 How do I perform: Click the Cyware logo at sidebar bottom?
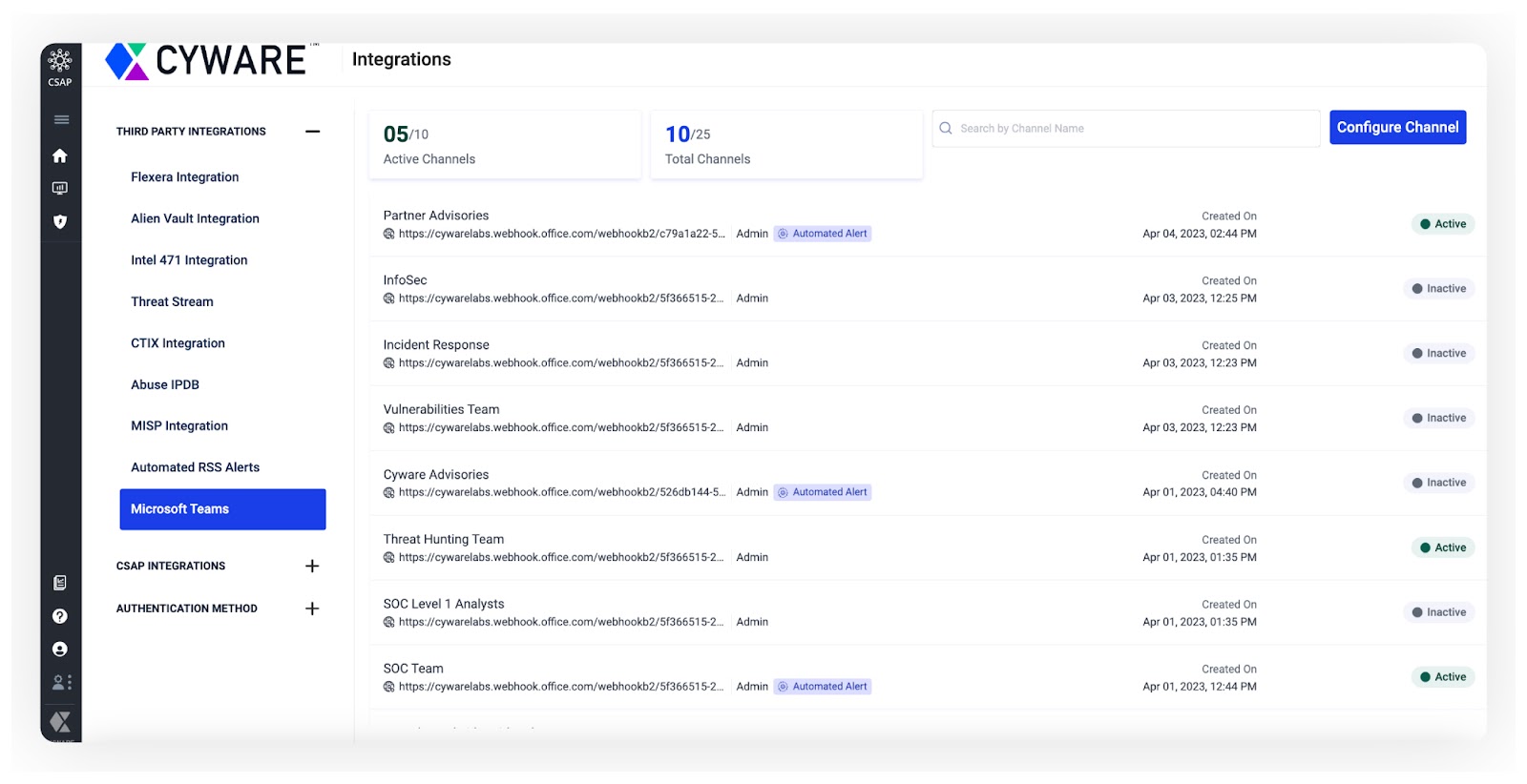pos(60,722)
